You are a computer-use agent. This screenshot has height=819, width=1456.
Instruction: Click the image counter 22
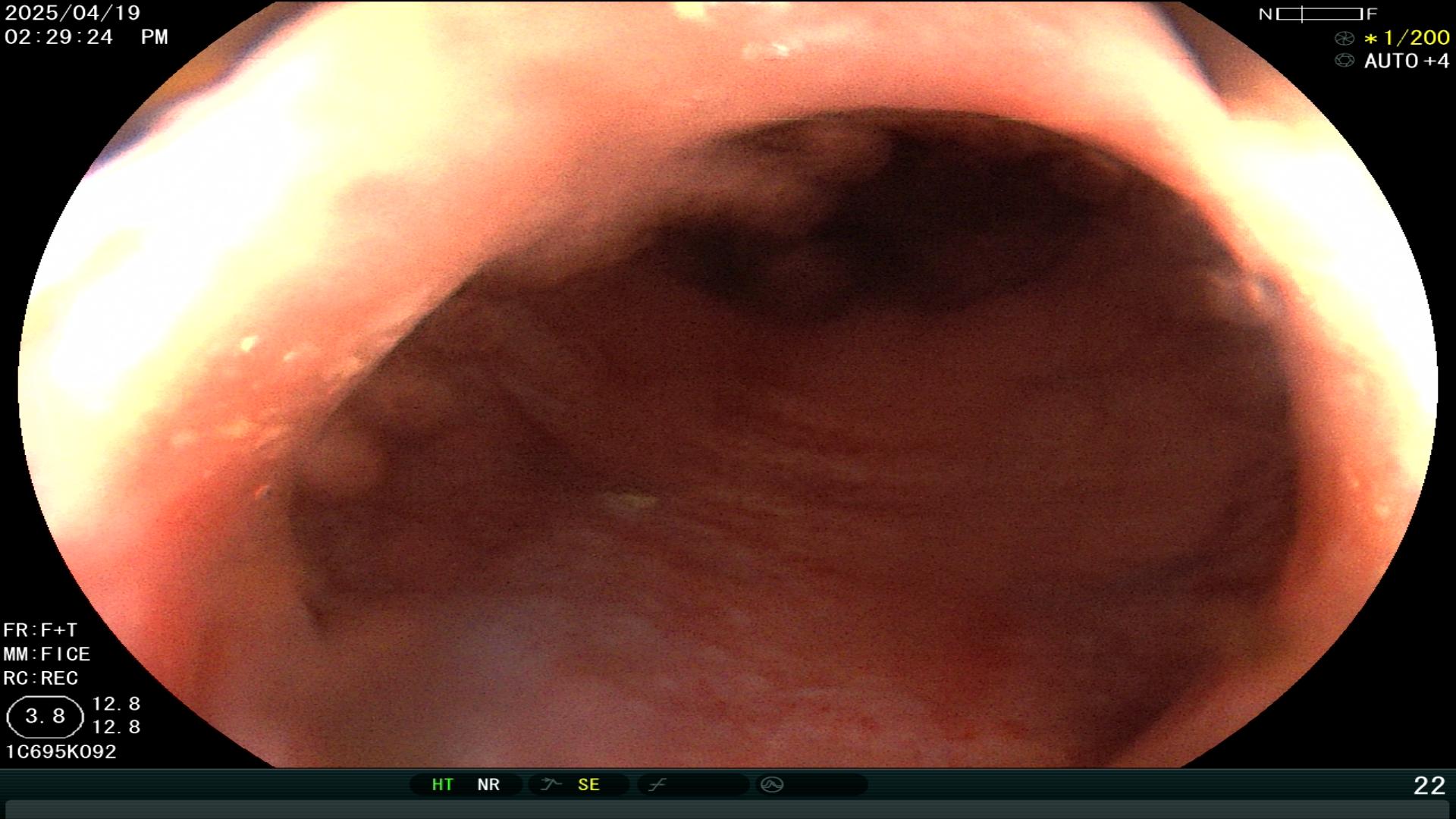(1429, 786)
